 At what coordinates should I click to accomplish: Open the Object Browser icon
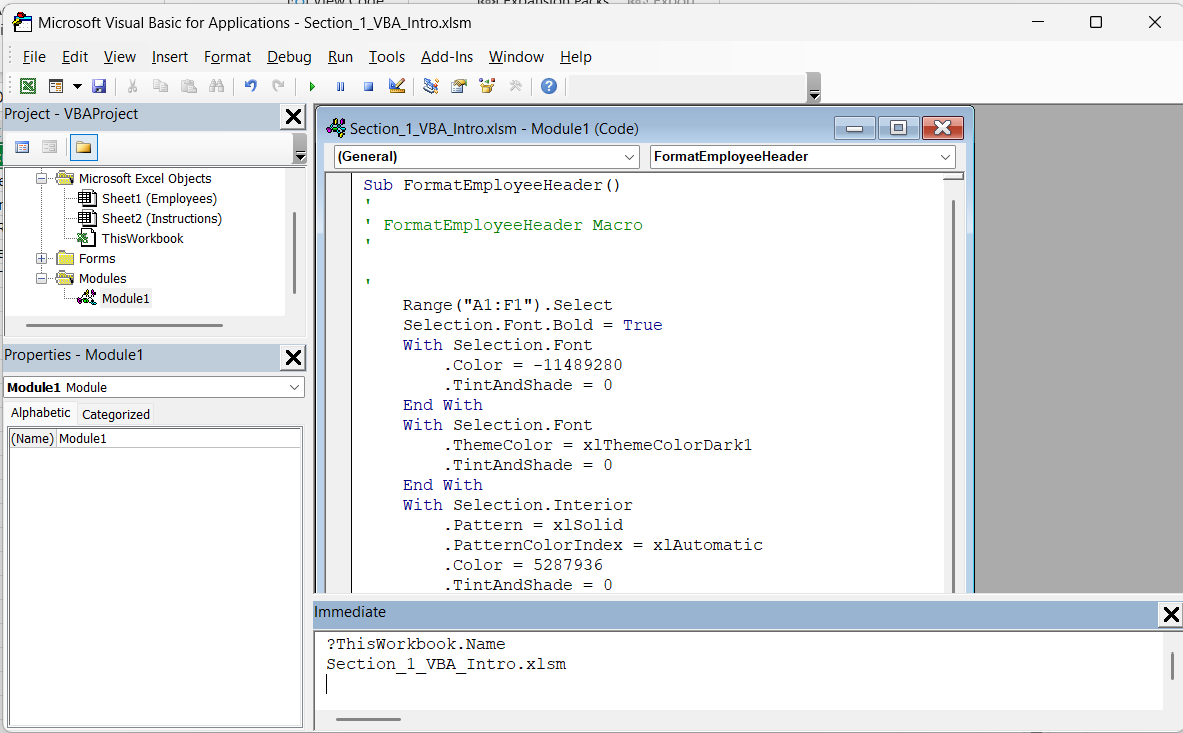point(487,86)
